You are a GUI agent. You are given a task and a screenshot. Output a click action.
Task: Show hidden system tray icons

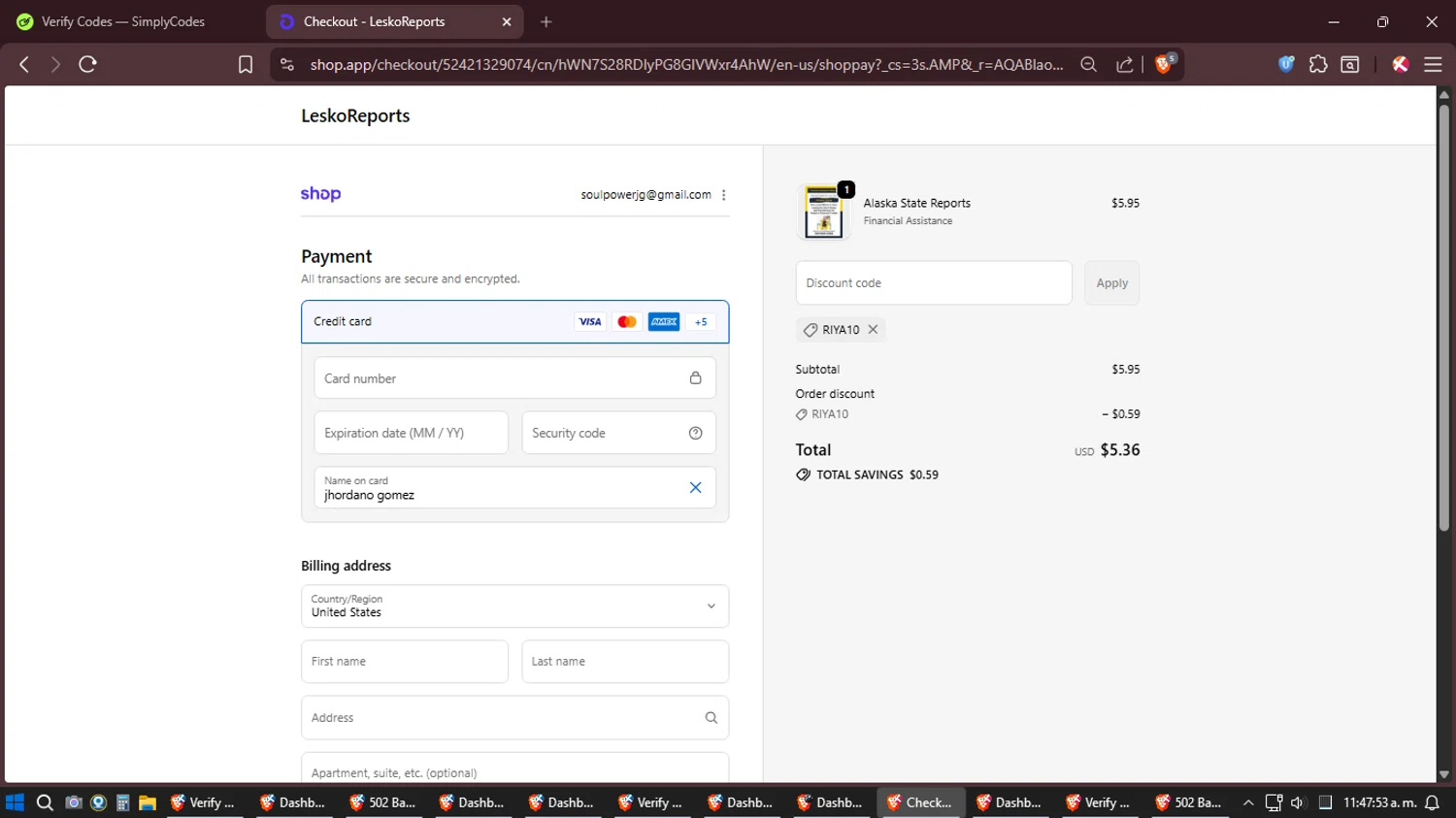(x=1248, y=802)
